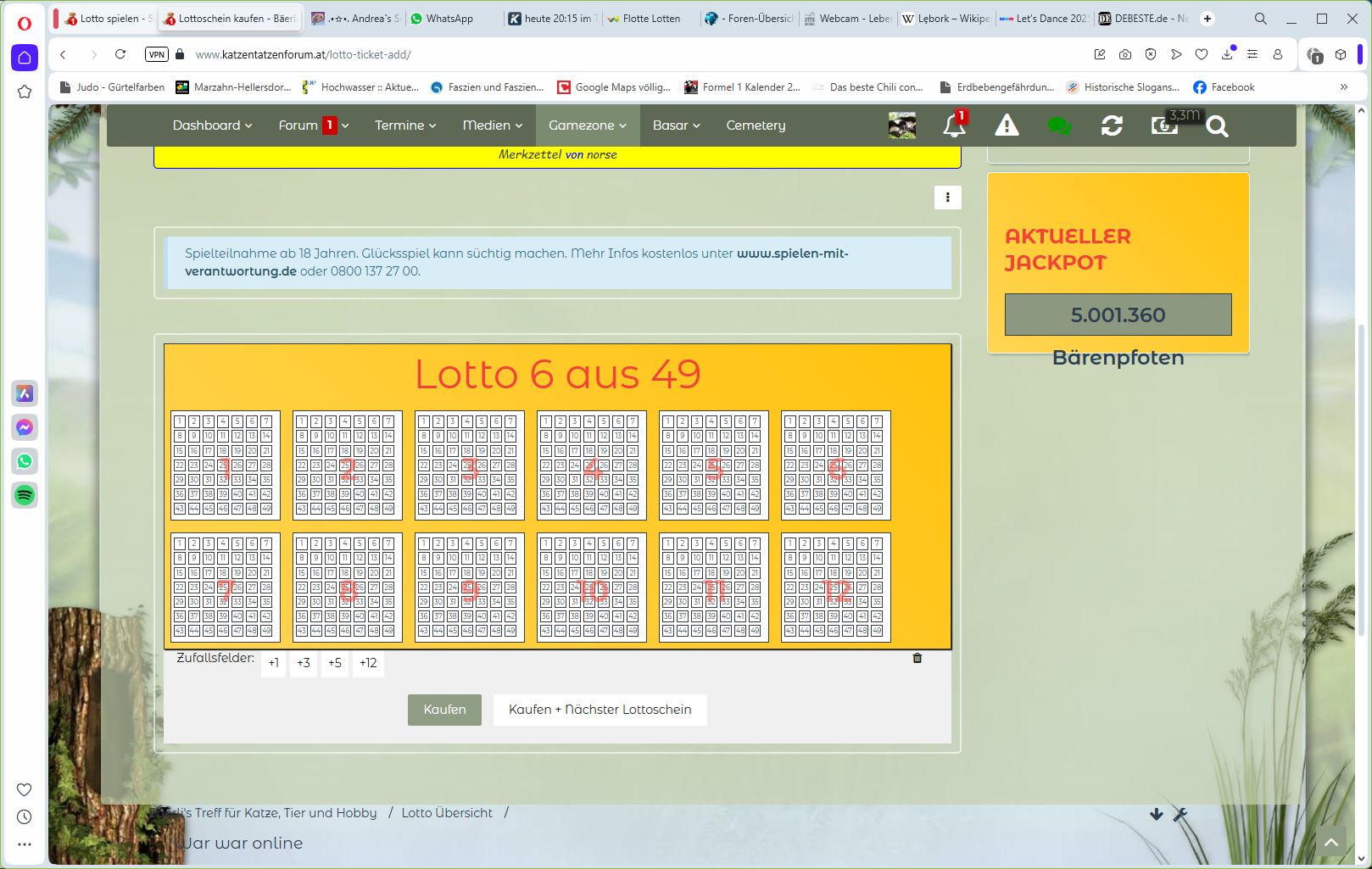This screenshot has width=1372, height=869.
Task: Mark number 49 in lotto field 12
Action: tap(877, 631)
